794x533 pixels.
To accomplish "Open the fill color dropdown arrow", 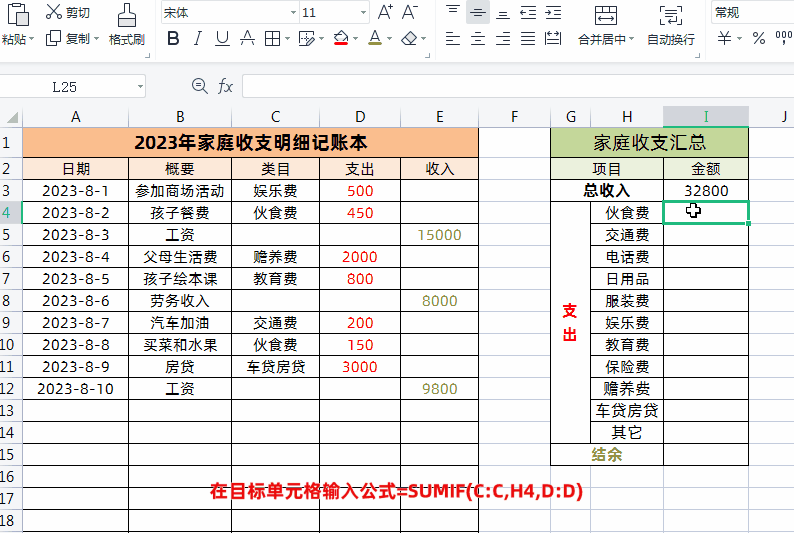I will 355,38.
